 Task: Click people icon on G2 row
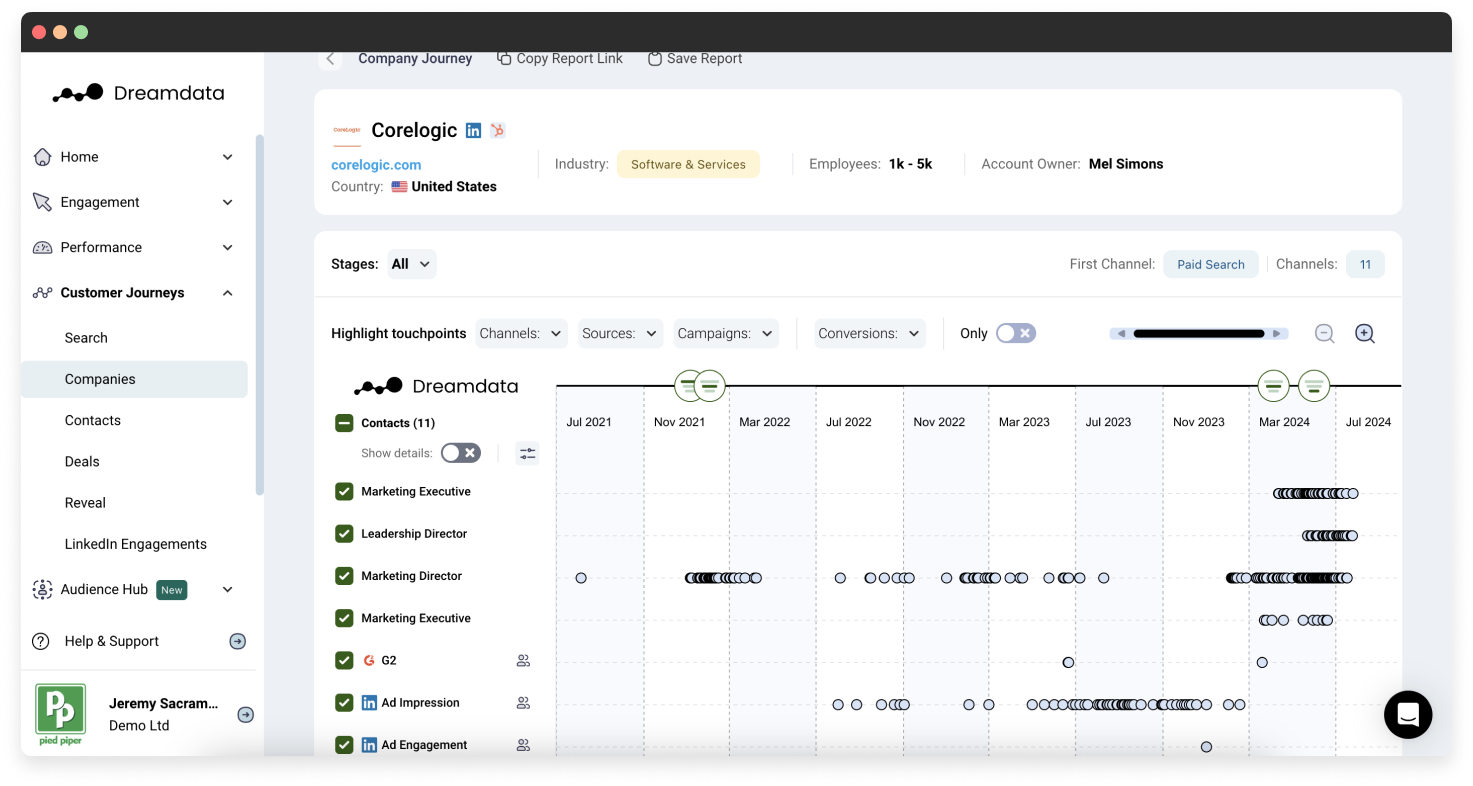tap(523, 661)
